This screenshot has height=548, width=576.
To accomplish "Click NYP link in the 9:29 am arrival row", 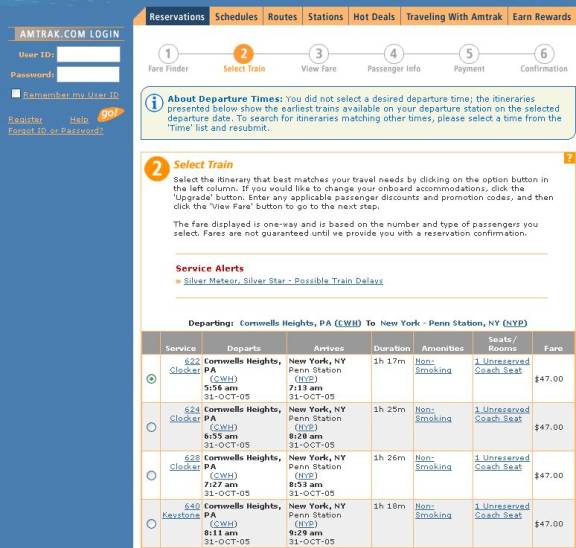I will point(306,524).
